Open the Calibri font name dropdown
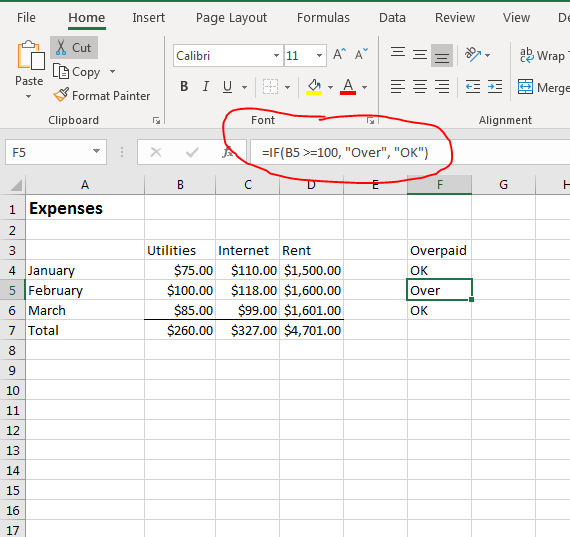 pyautogui.click(x=276, y=55)
